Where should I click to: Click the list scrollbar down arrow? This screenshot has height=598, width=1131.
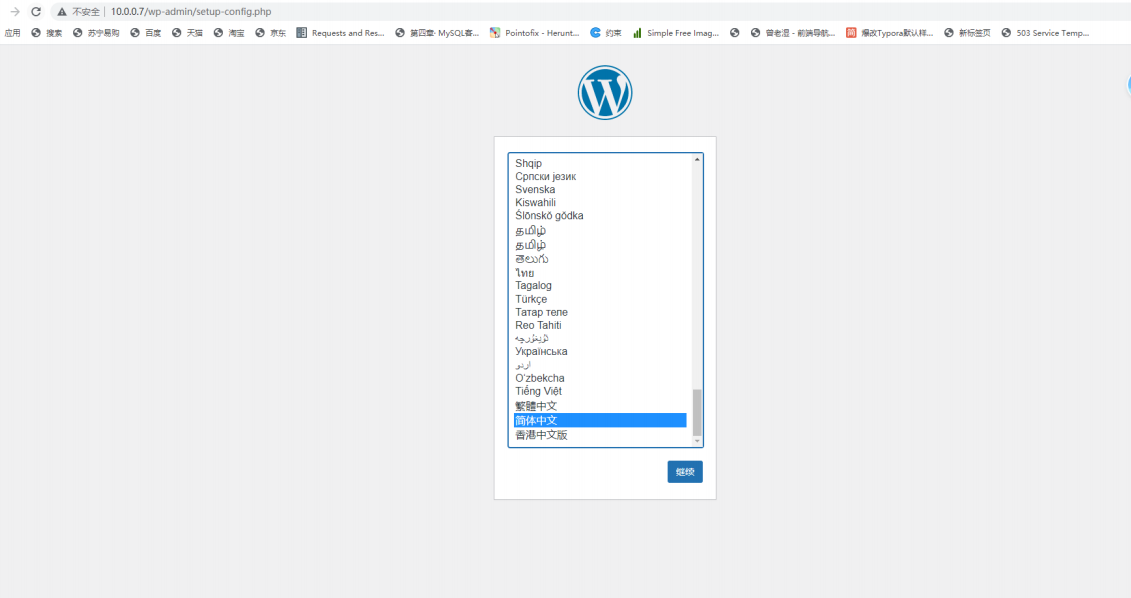(697, 441)
